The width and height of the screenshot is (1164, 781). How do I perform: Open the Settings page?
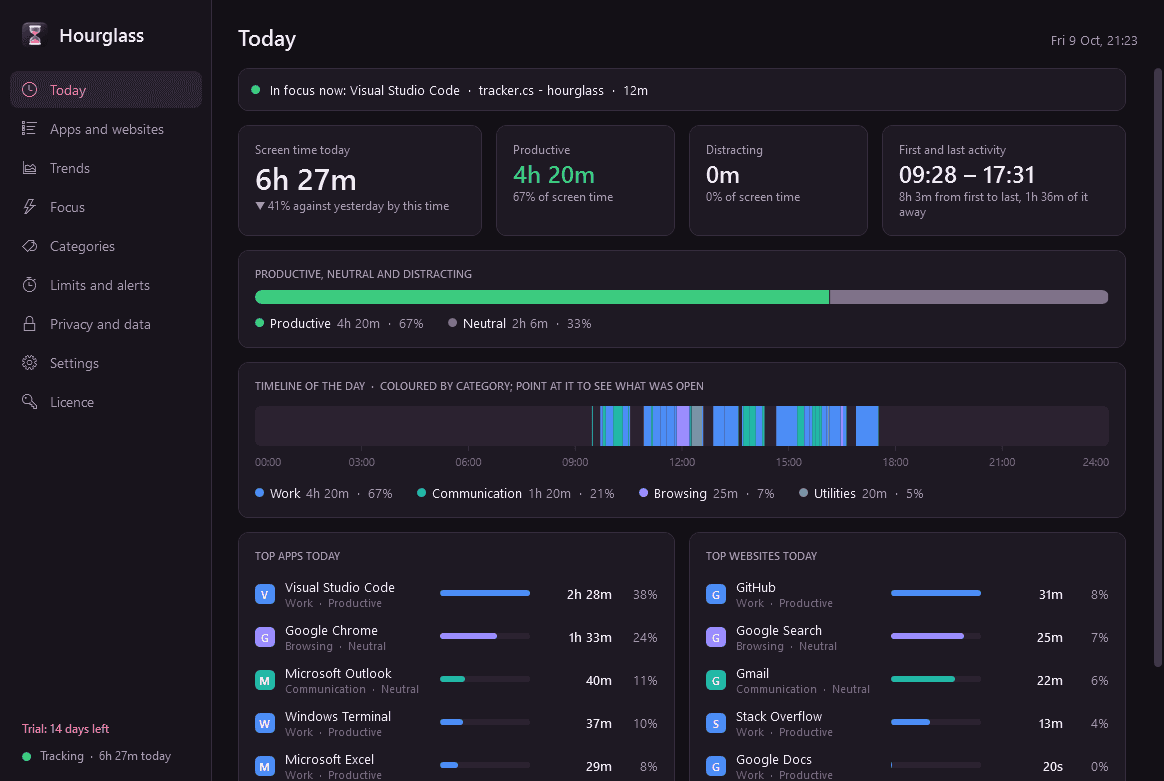(x=106, y=362)
